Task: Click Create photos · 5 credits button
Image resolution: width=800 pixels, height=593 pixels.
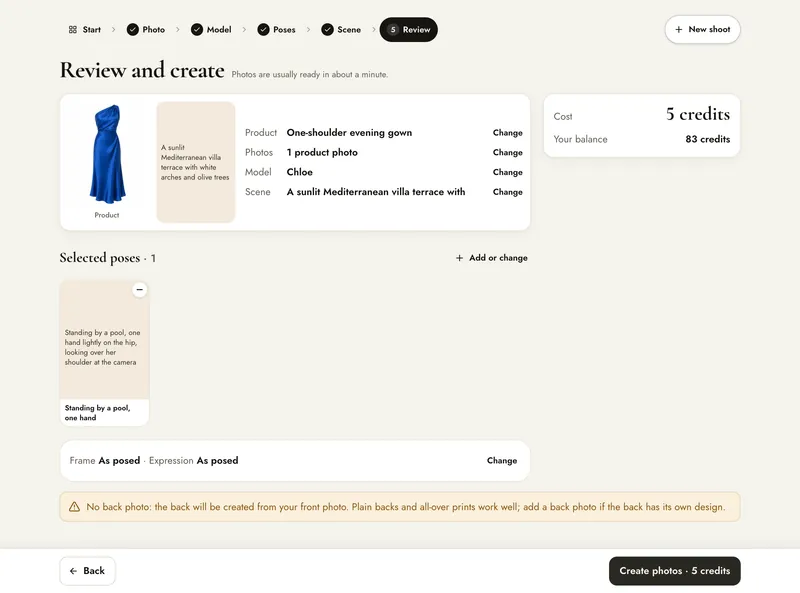Action: (x=674, y=571)
